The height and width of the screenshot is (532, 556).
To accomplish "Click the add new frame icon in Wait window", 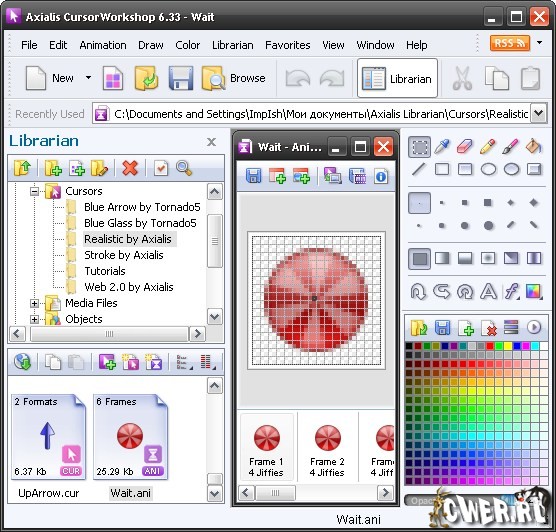I will point(277,176).
